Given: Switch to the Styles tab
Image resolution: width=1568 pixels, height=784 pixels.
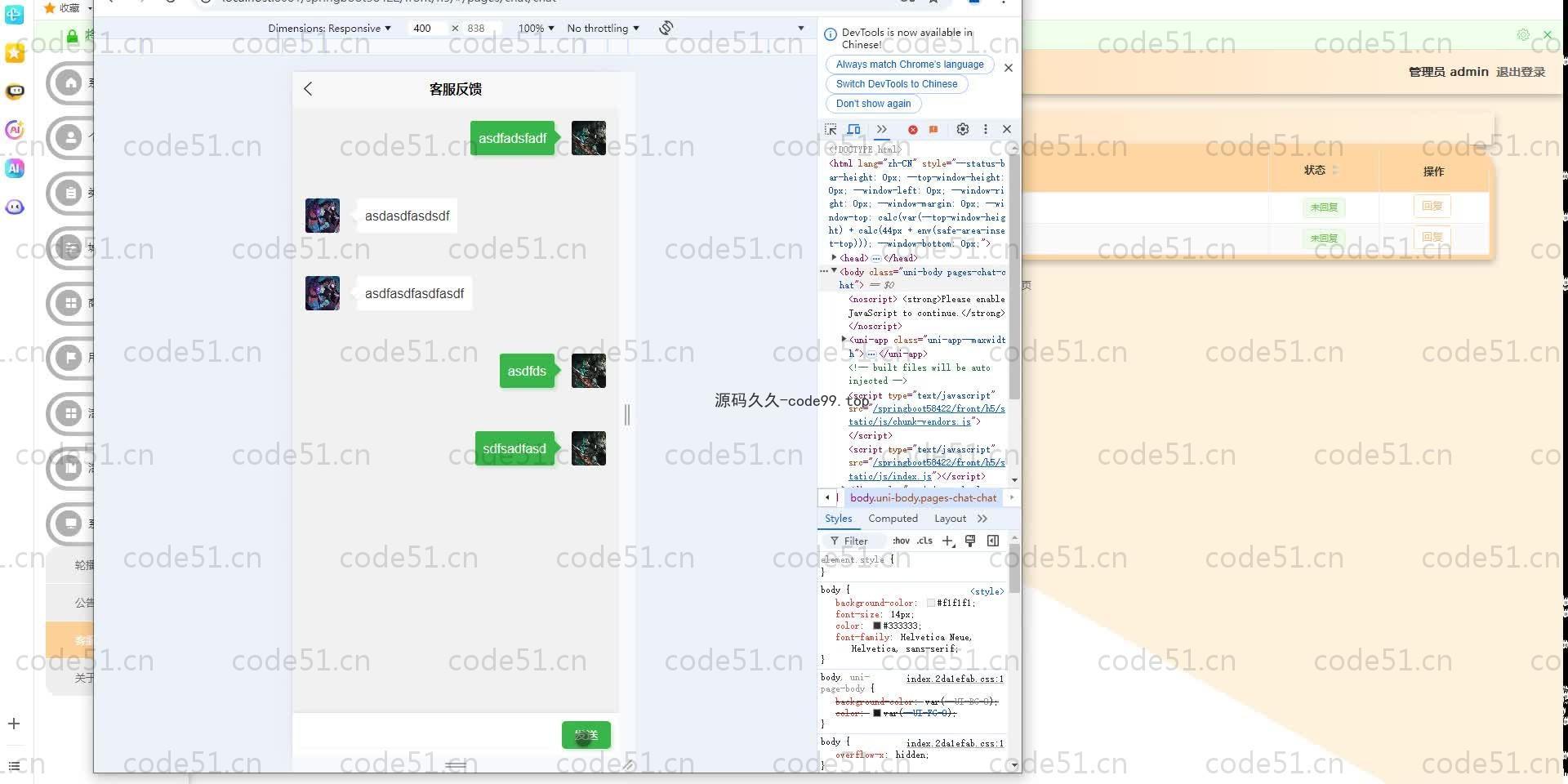Looking at the screenshot, I should (x=838, y=519).
